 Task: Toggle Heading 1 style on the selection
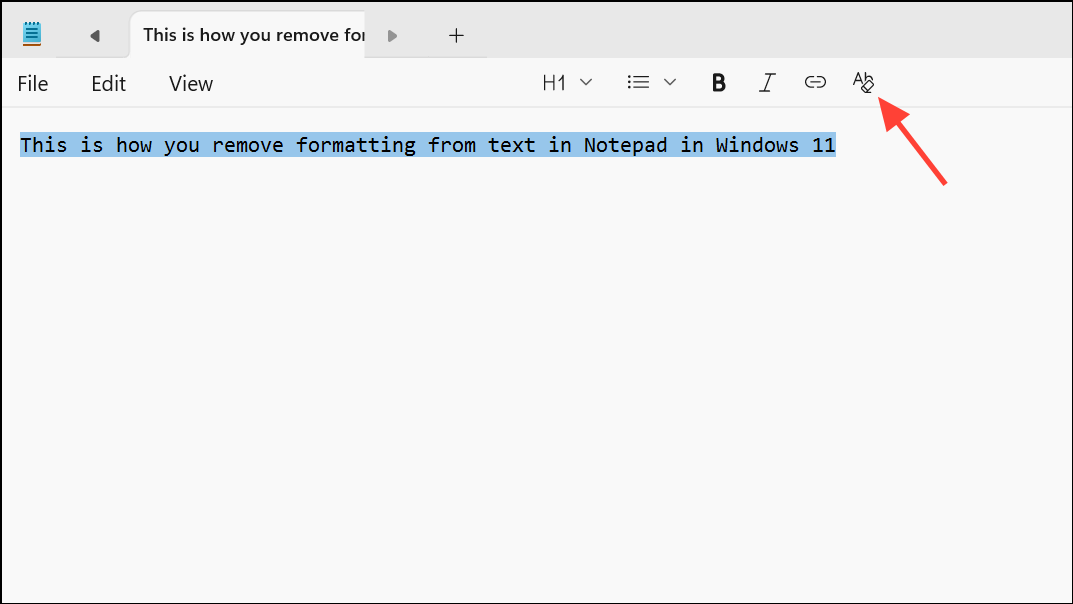coord(556,82)
